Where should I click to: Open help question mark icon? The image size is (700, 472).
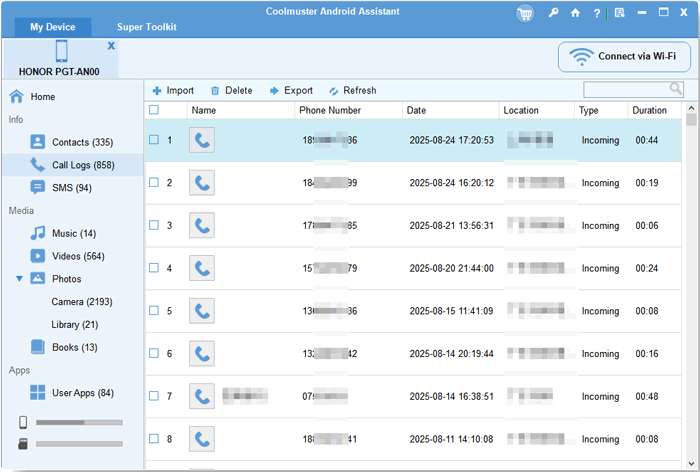(x=597, y=13)
